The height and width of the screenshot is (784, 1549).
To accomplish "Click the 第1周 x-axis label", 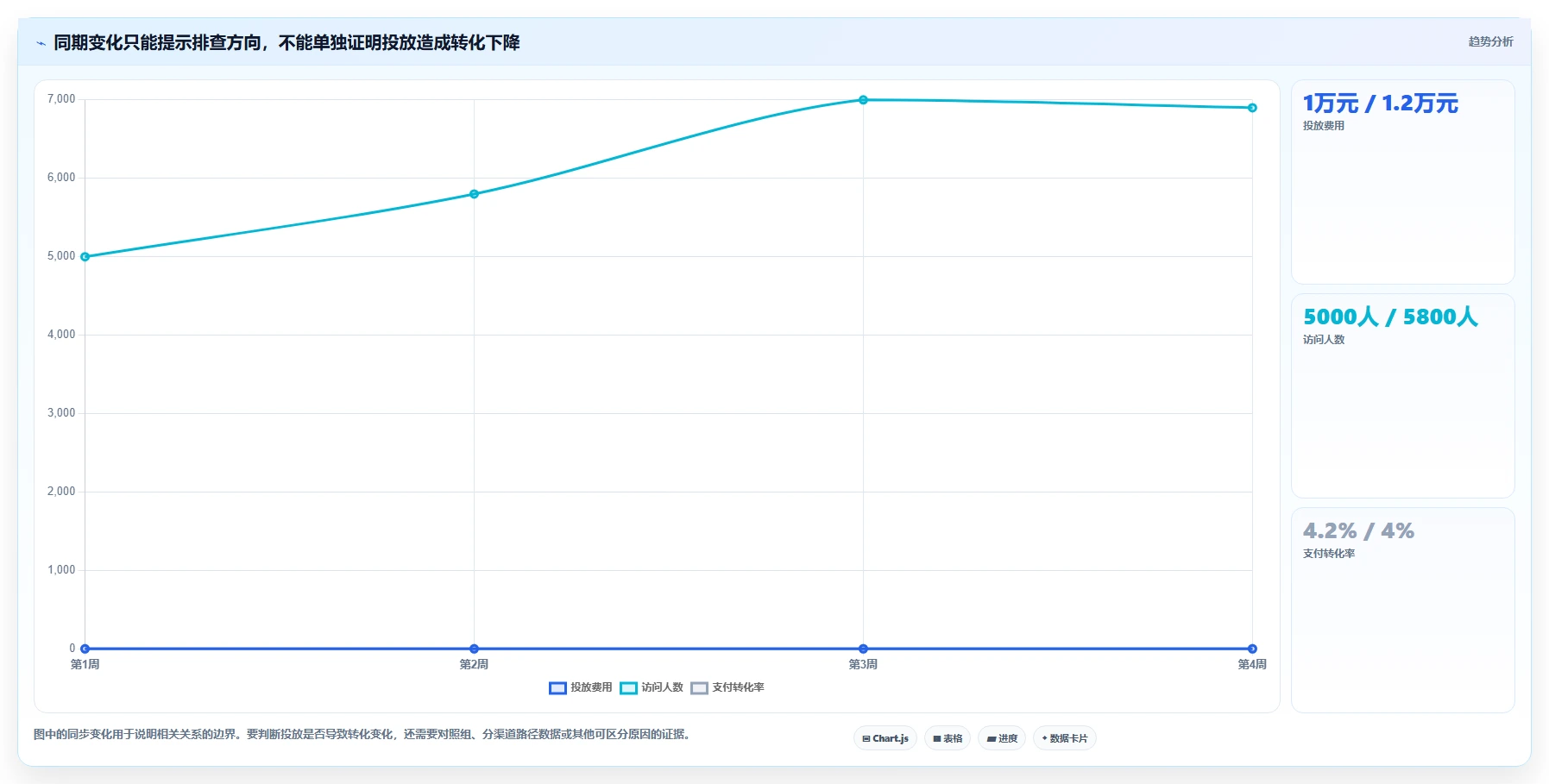I will (x=85, y=664).
